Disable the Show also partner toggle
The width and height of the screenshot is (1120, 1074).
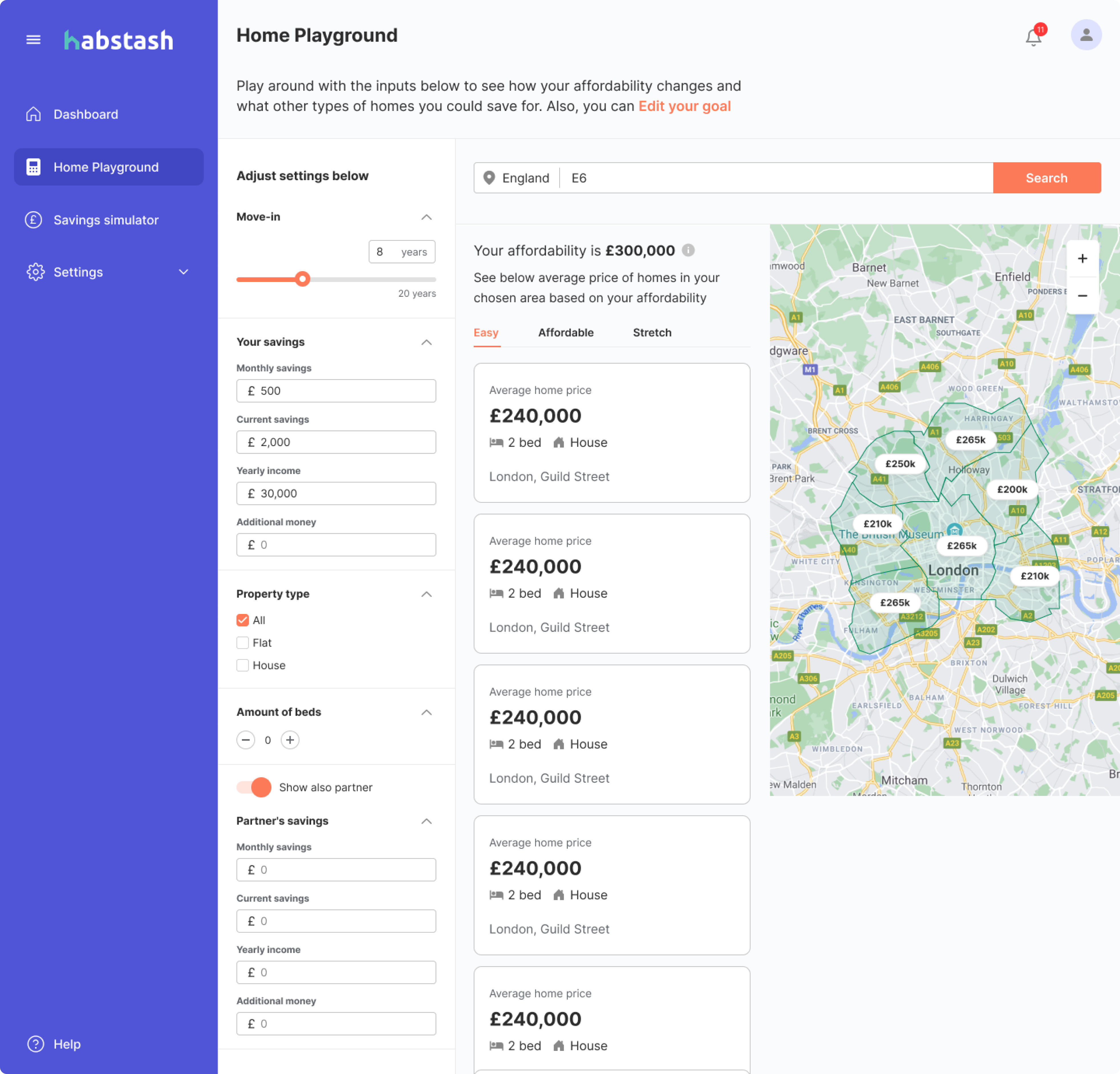[x=253, y=787]
